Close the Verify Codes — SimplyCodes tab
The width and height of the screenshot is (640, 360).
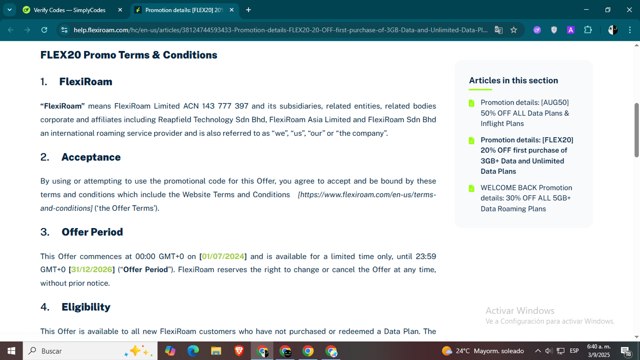[x=120, y=10]
